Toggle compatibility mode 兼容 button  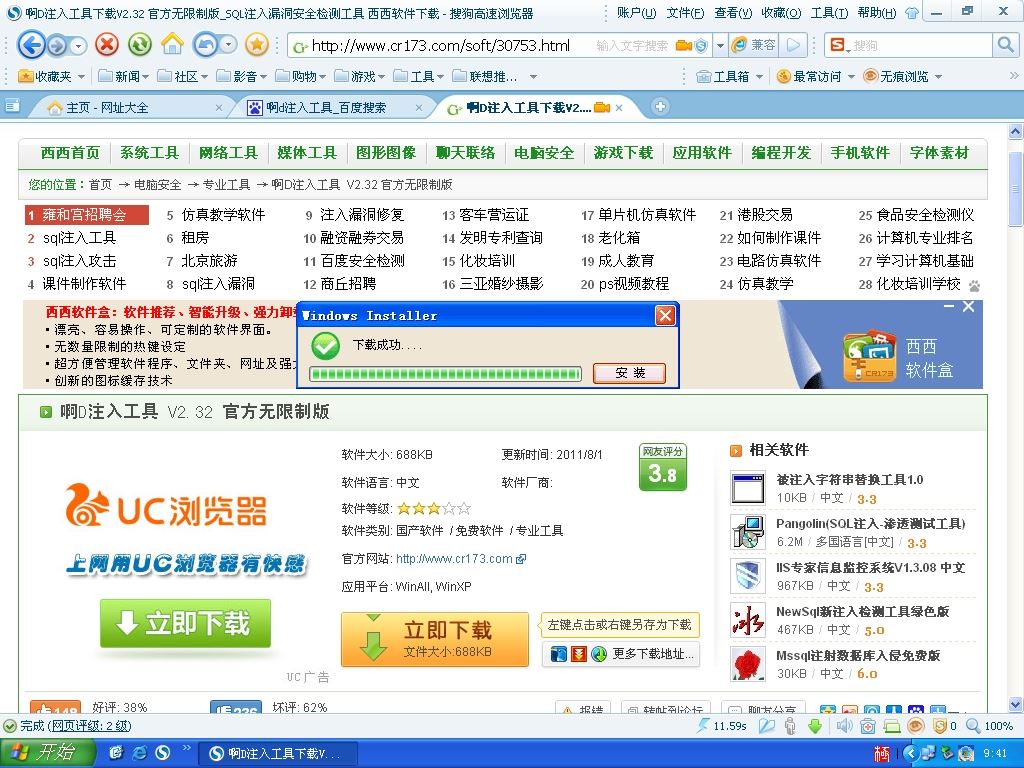(754, 45)
